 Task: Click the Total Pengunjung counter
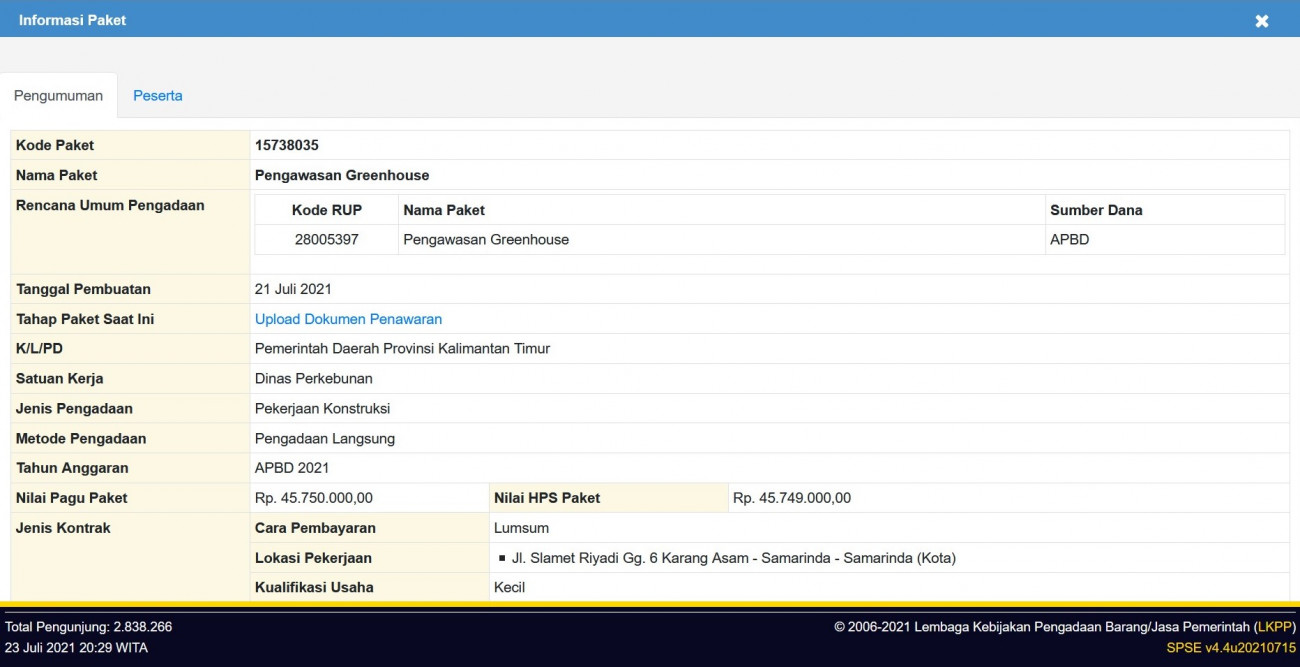88,627
